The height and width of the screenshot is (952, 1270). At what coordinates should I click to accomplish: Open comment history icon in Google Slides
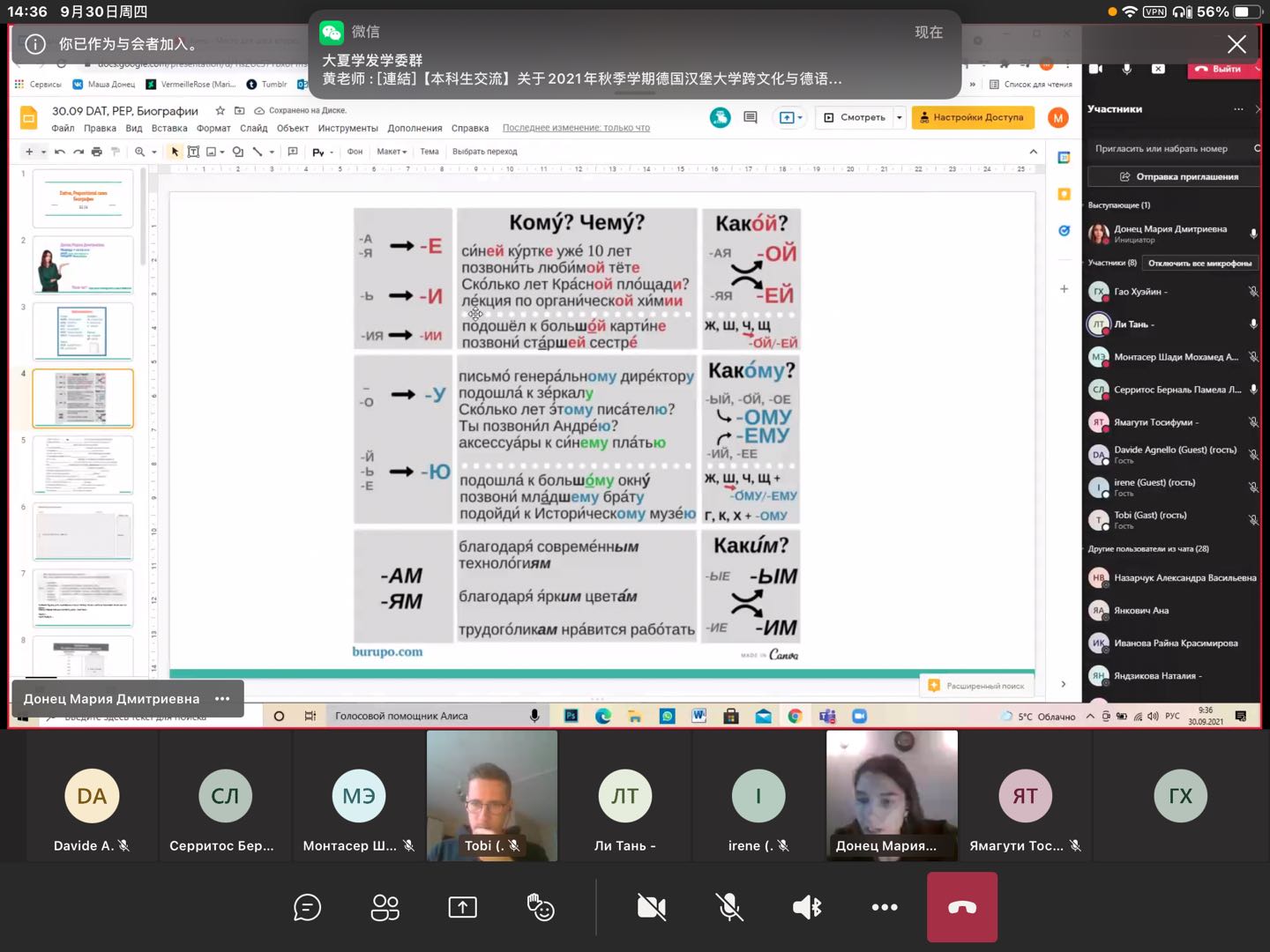point(751,117)
